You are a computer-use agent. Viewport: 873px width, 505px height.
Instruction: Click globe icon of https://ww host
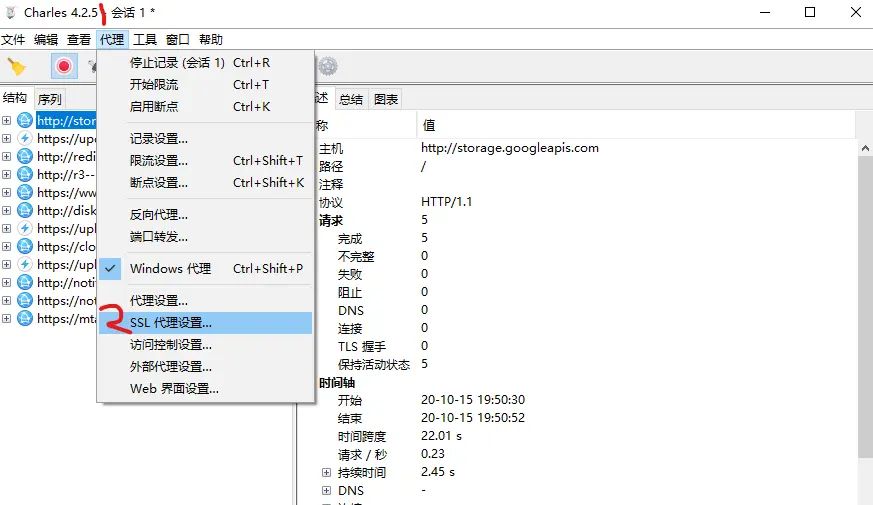coord(25,192)
